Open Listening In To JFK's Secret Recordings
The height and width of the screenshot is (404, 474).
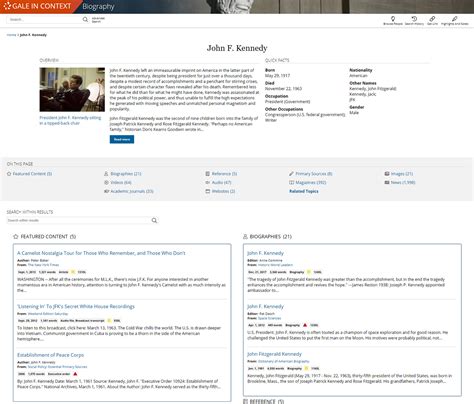[76, 306]
